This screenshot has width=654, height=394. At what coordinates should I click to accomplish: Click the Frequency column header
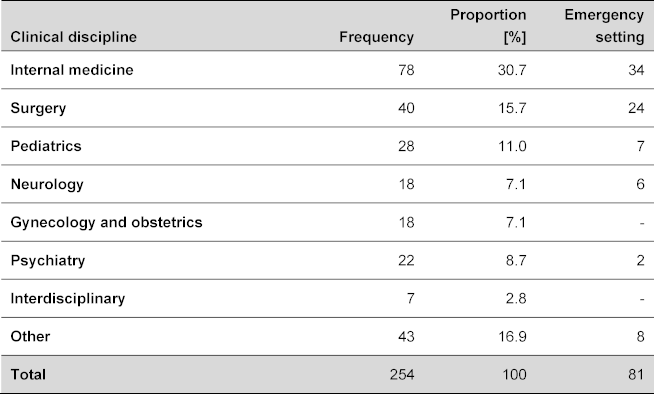[x=377, y=37]
